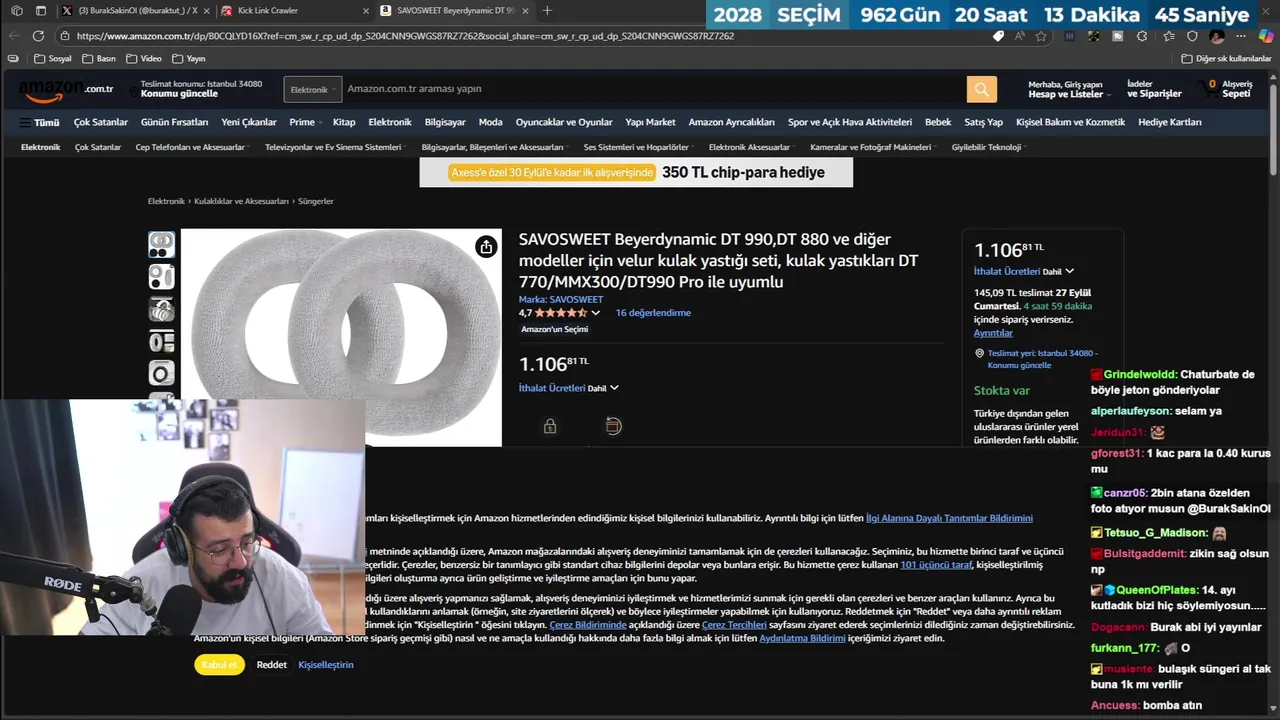The height and width of the screenshot is (720, 1280).
Task: Open Yeni Çıkanlar in main nav
Action: coord(249,122)
